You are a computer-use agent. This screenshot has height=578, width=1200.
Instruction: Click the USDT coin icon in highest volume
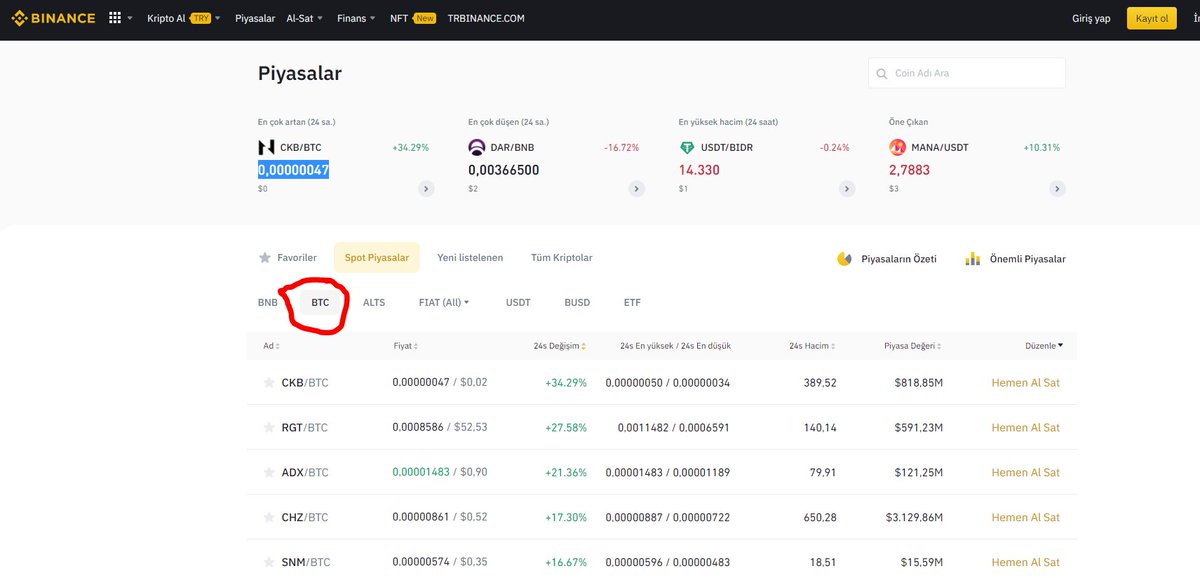click(x=687, y=147)
